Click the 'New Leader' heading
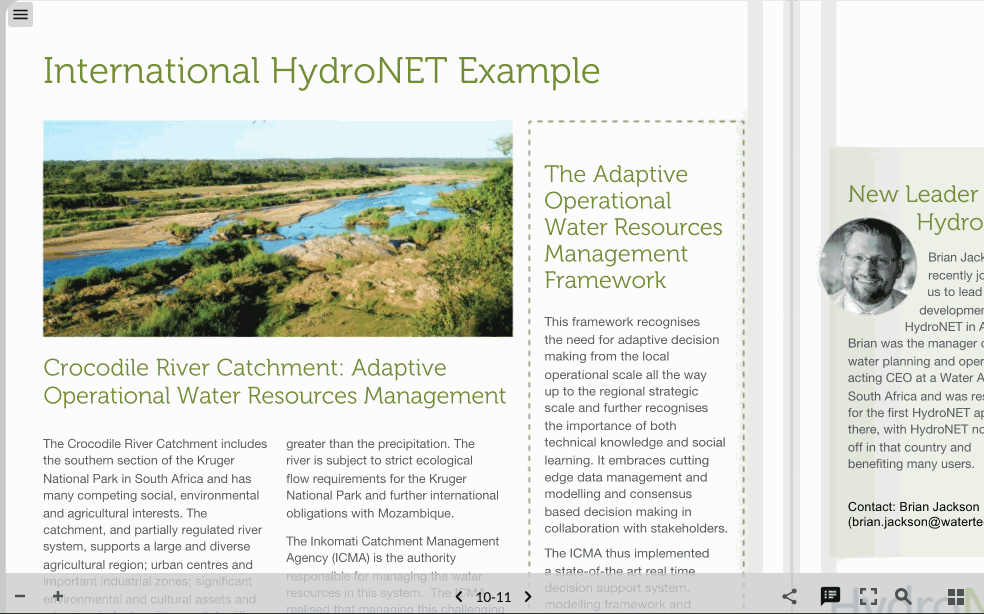The height and width of the screenshot is (614, 984). [x=913, y=194]
